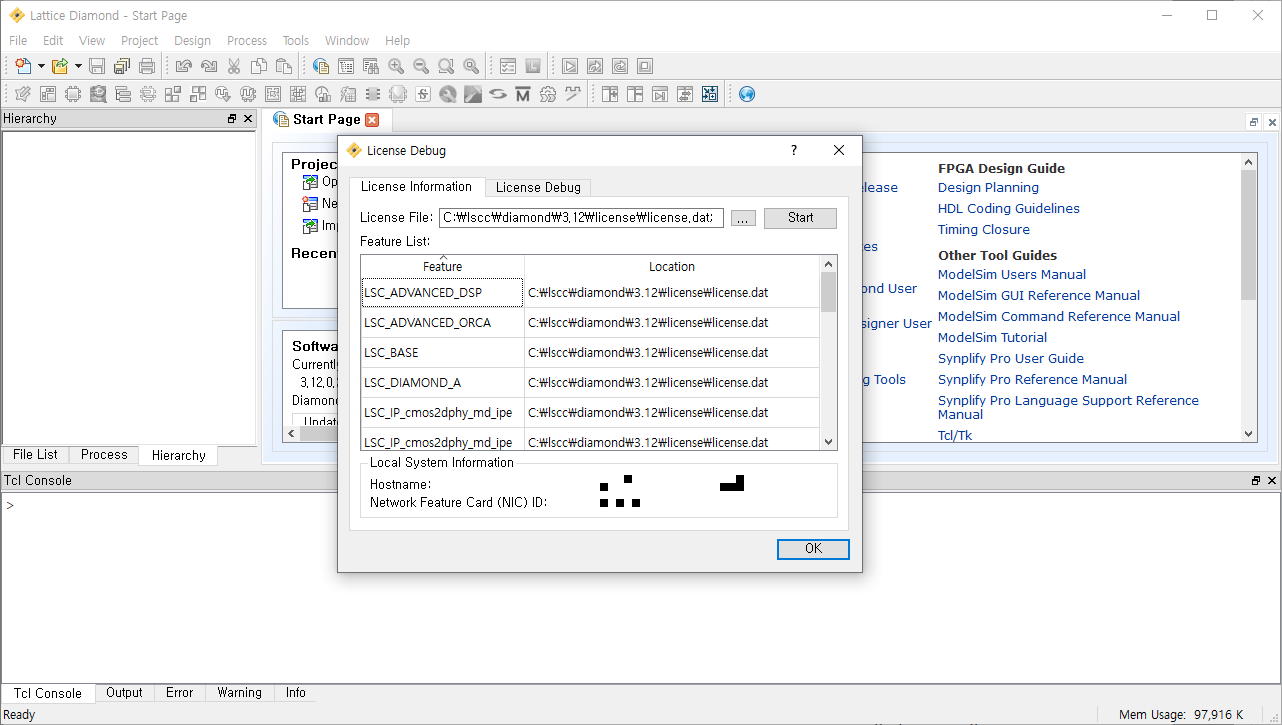Click the checklist toolbar icon
The height and width of the screenshot is (725, 1282).
click(508, 66)
